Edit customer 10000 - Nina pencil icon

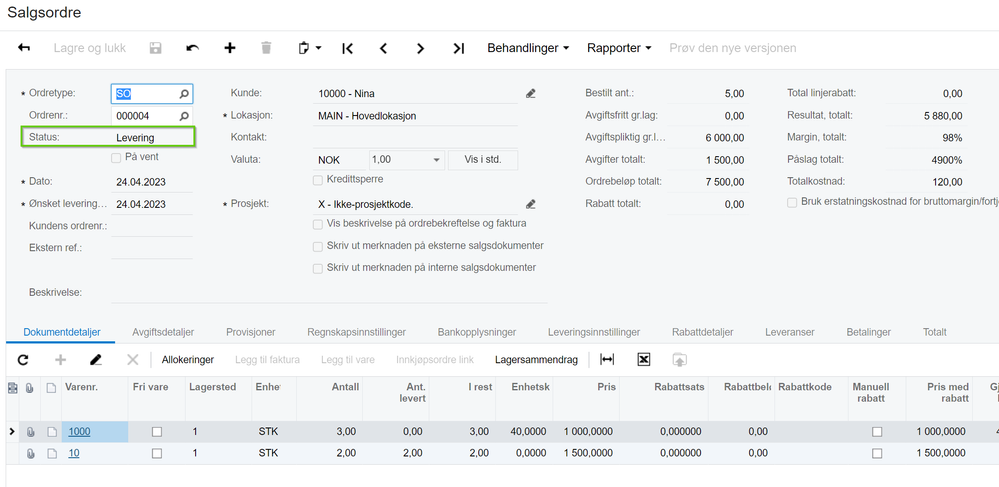tap(530, 94)
